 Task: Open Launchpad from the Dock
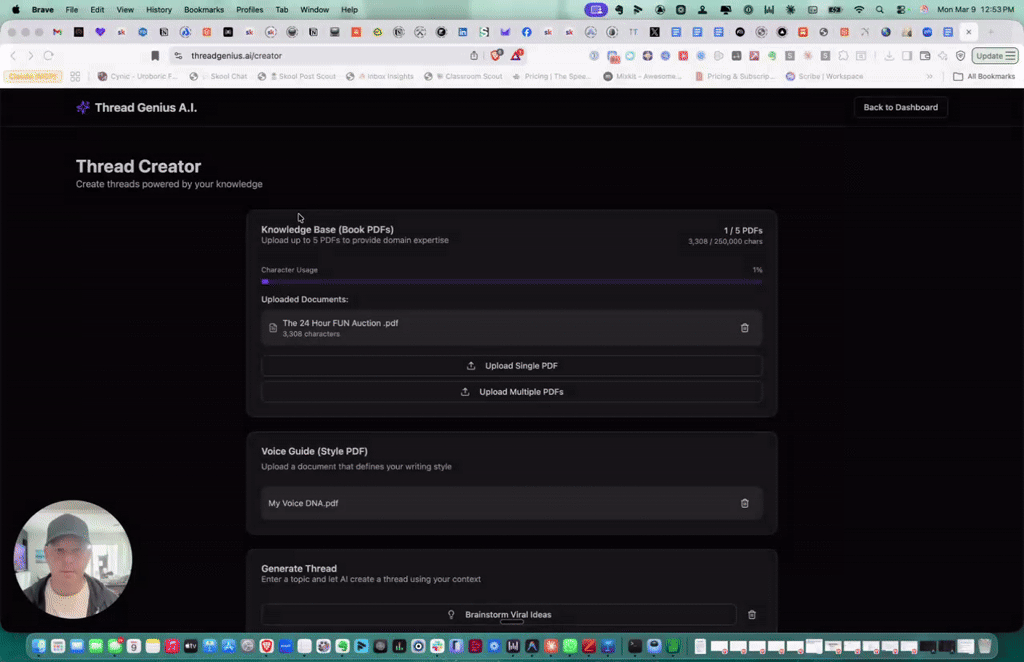(57, 646)
